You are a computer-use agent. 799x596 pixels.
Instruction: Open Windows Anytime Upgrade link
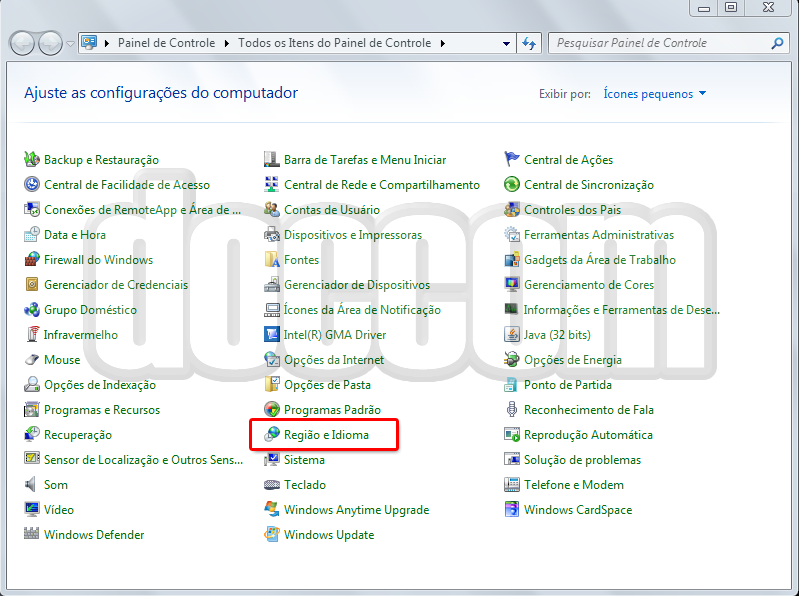coord(356,509)
